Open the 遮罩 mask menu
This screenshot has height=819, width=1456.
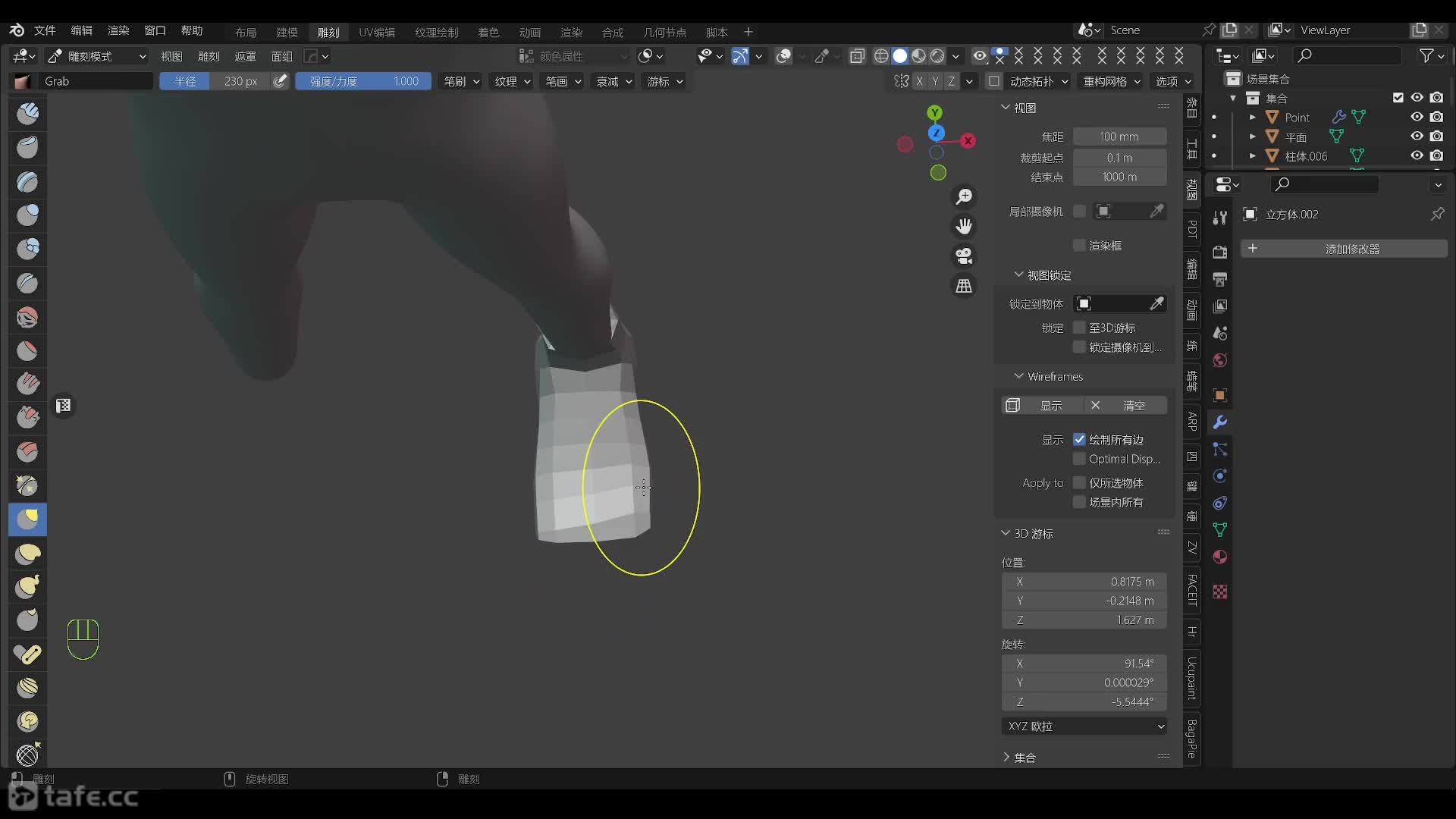click(x=245, y=56)
